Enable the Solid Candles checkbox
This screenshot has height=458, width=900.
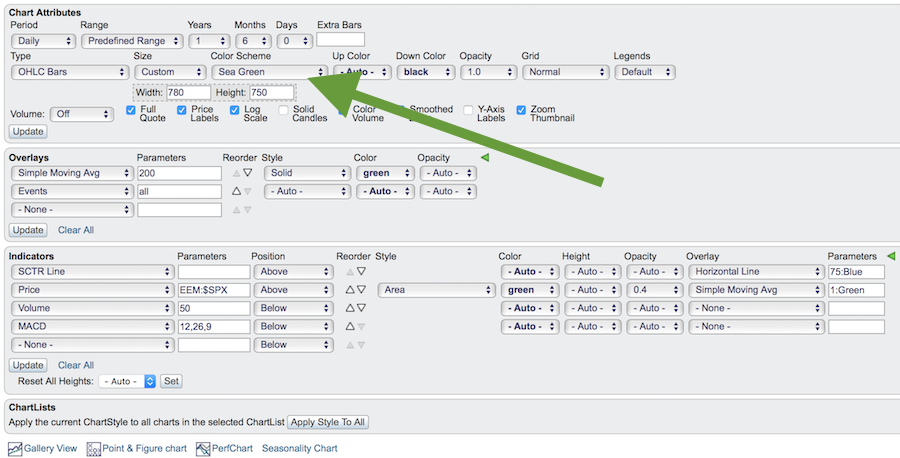click(x=284, y=110)
